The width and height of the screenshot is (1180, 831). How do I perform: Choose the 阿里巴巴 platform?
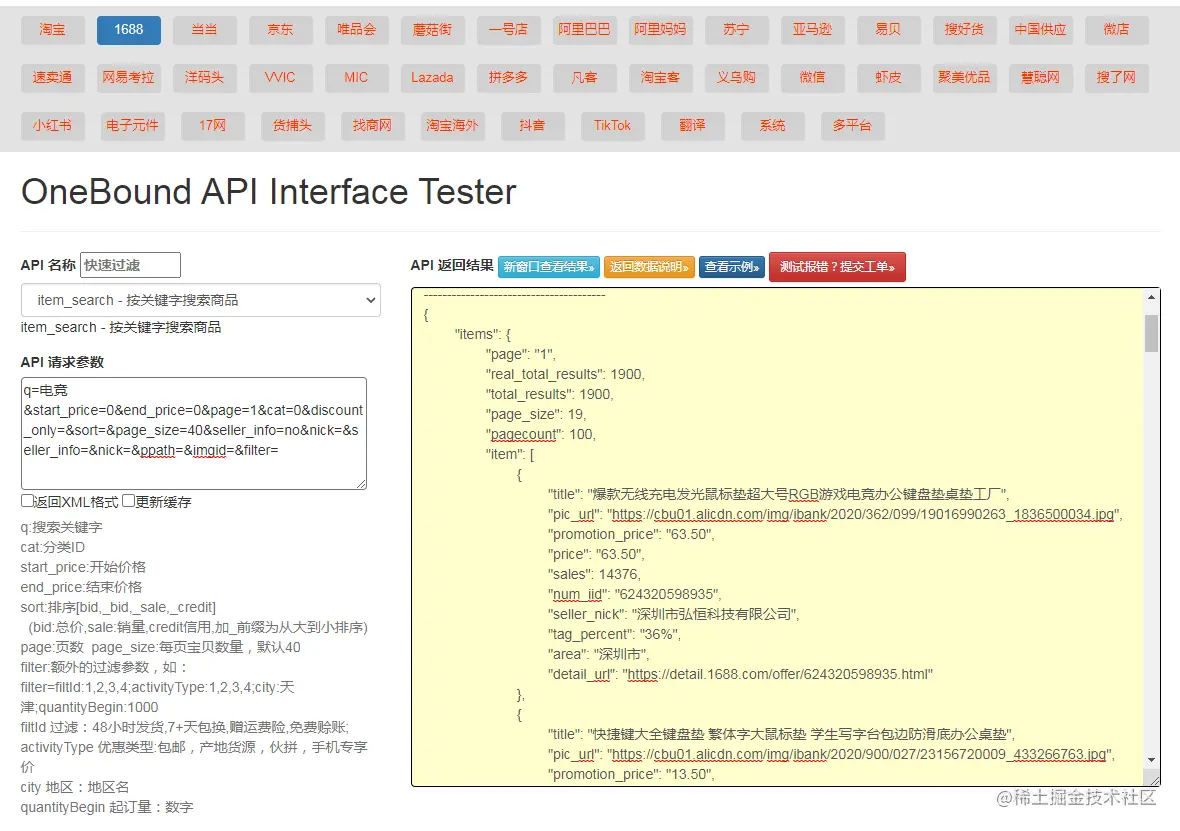pos(584,29)
